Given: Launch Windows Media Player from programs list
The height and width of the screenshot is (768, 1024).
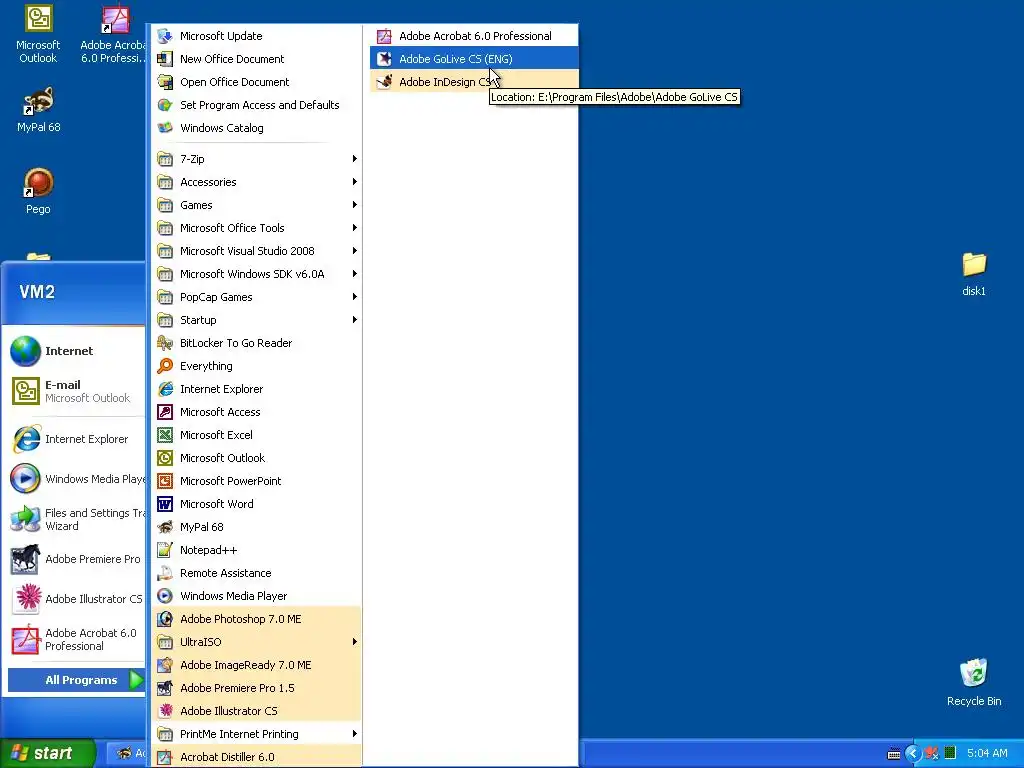Looking at the screenshot, I should pyautogui.click(x=257, y=596).
